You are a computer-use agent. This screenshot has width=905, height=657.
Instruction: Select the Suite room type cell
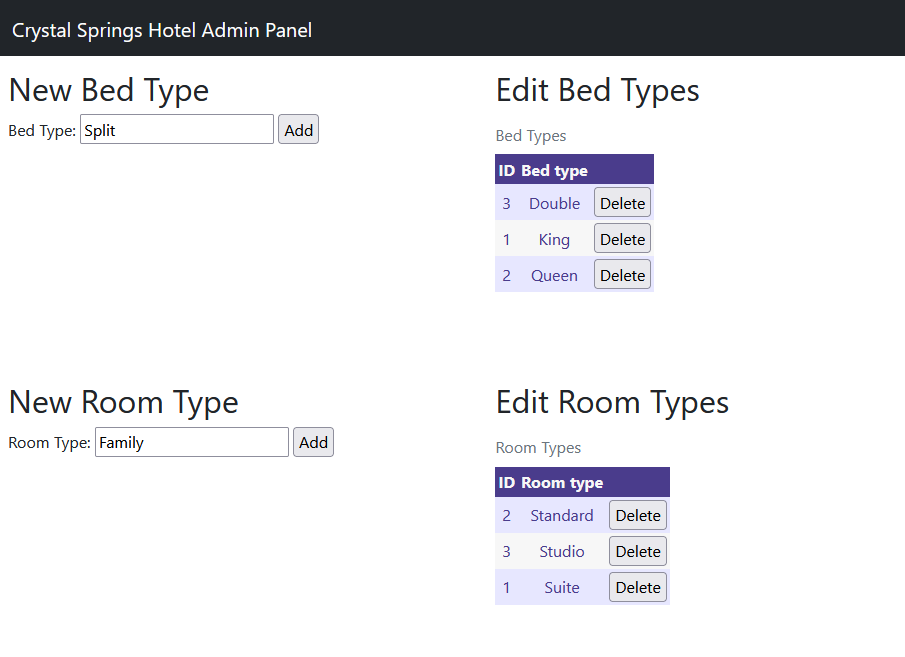(x=561, y=587)
